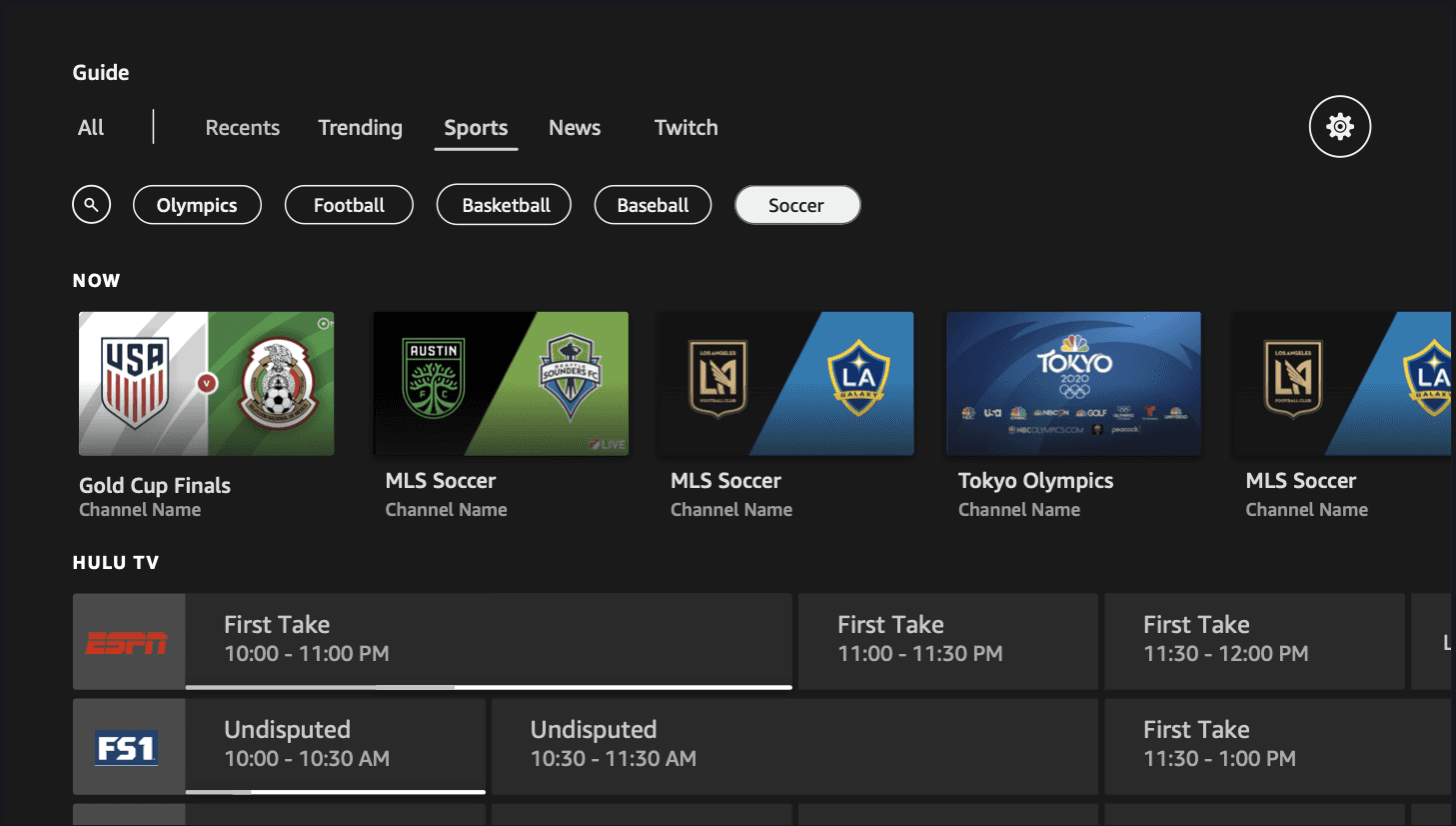Click the Tokyo Olympics title text
The image size is (1456, 826).
1036,481
